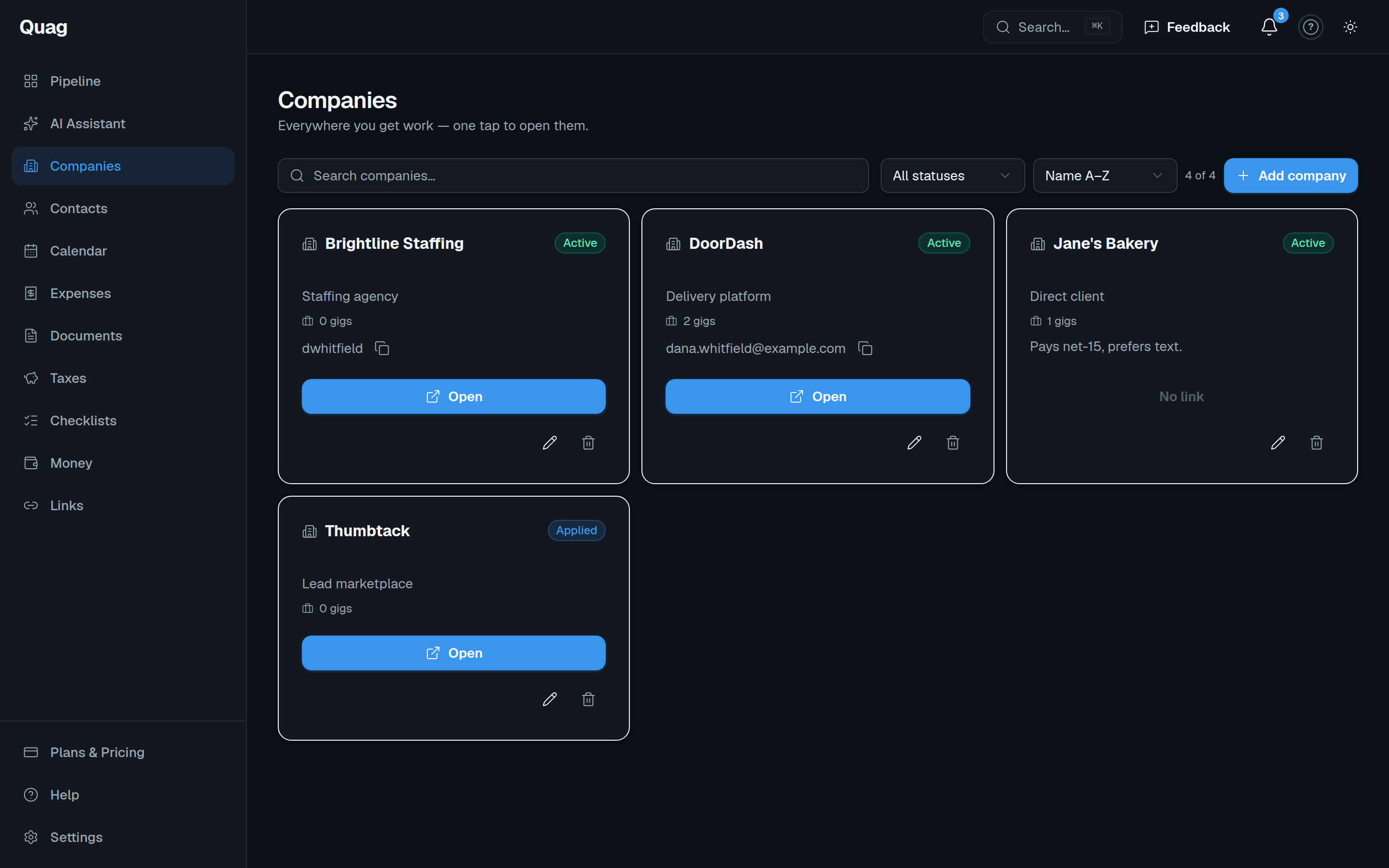Viewport: 1389px width, 868px height.
Task: Click the No link text on Jane's Bakery
Action: pos(1181,397)
